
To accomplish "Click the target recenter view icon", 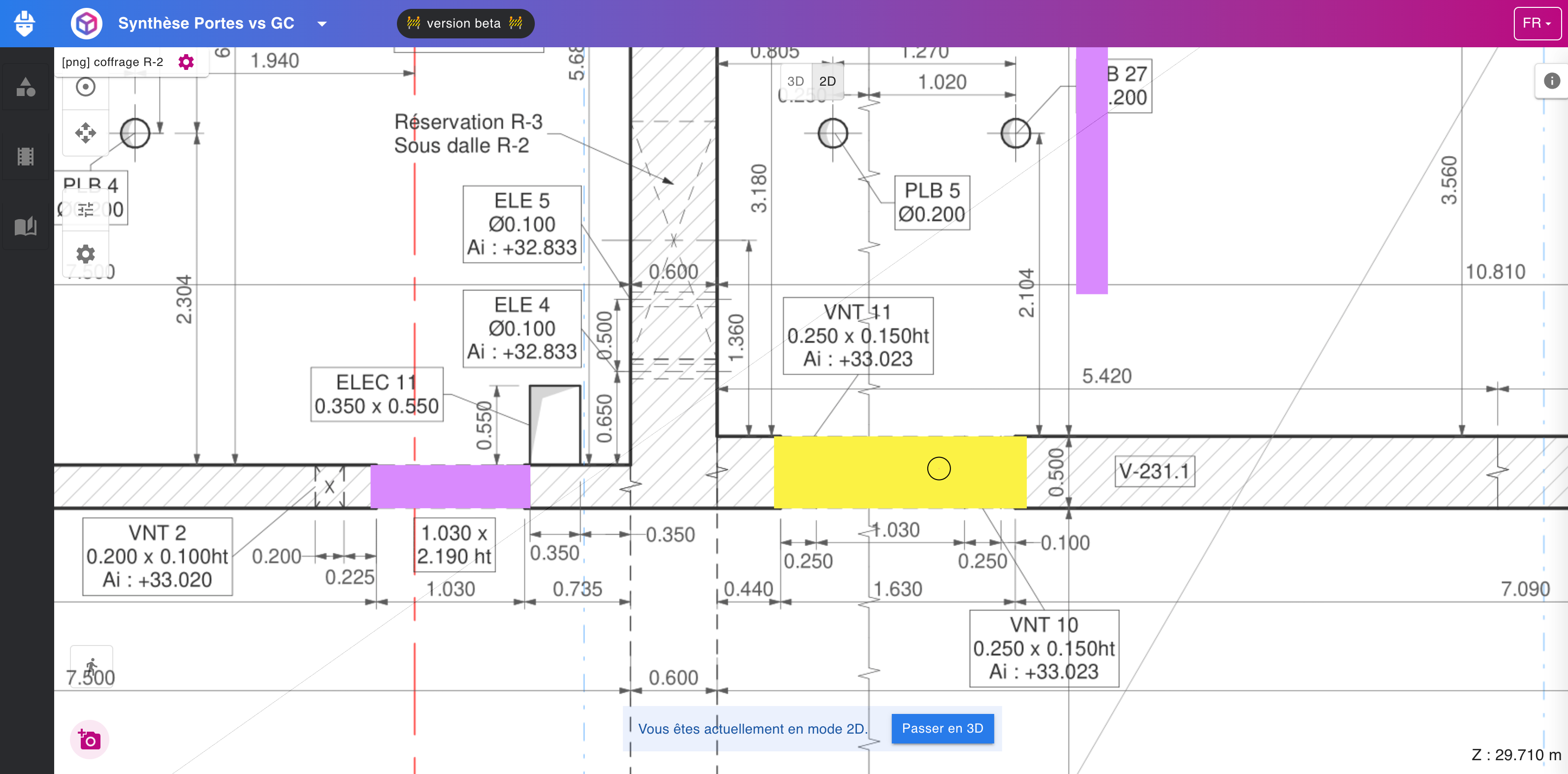I will click(x=86, y=87).
